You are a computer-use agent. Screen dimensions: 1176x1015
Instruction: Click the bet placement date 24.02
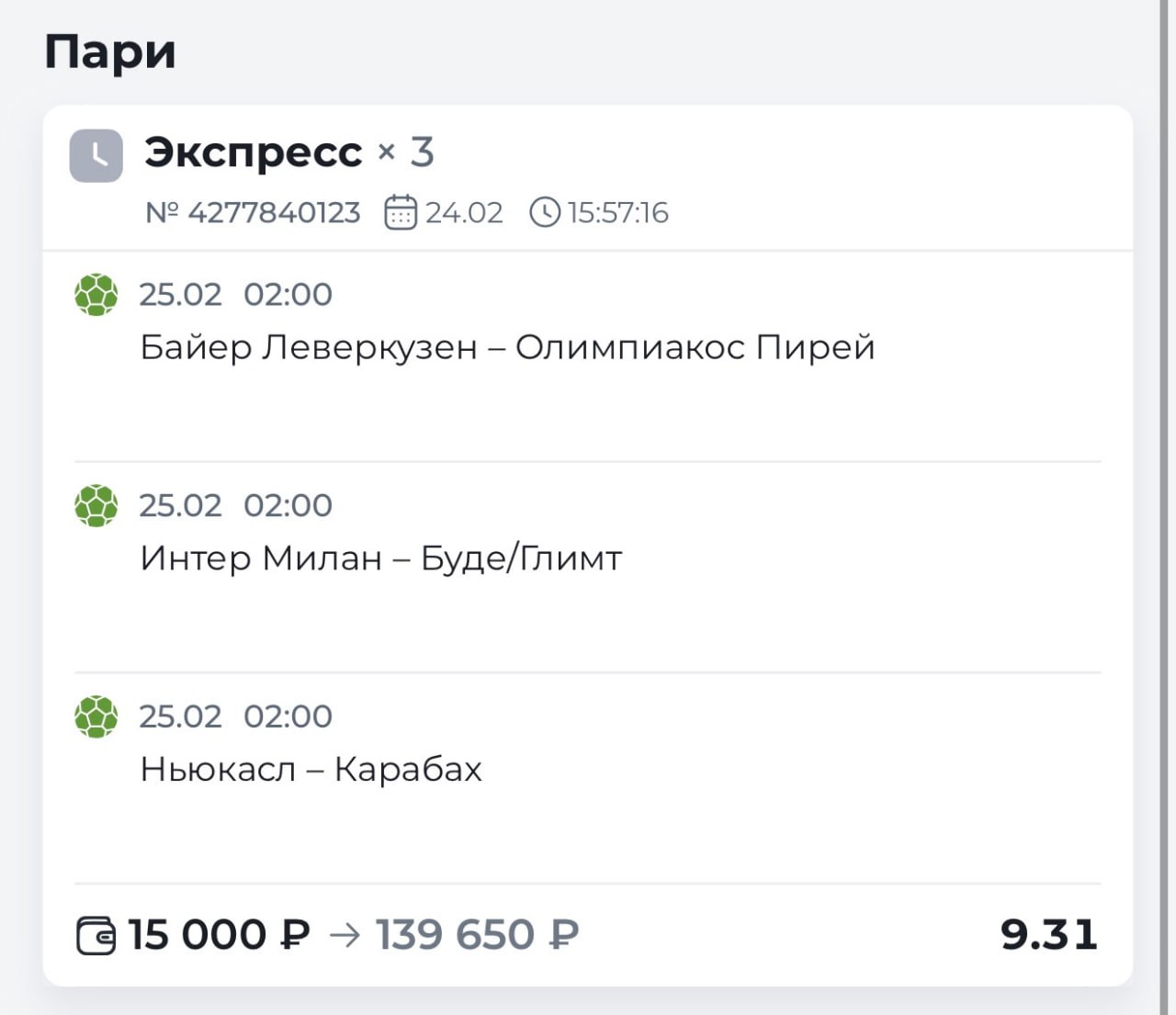[x=463, y=213]
